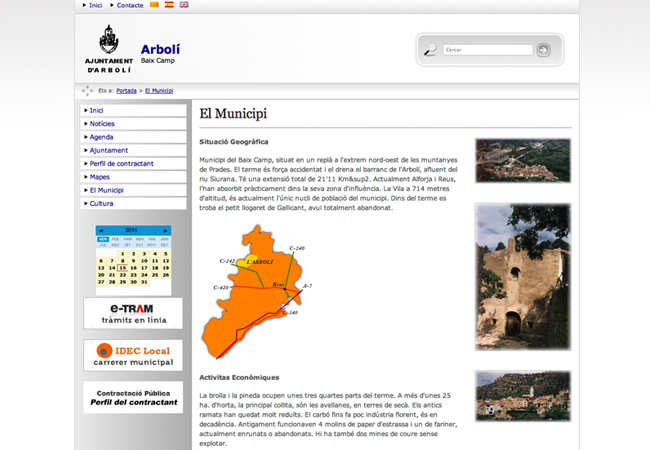Click the Activitas Econòmiques heading

coord(239,377)
